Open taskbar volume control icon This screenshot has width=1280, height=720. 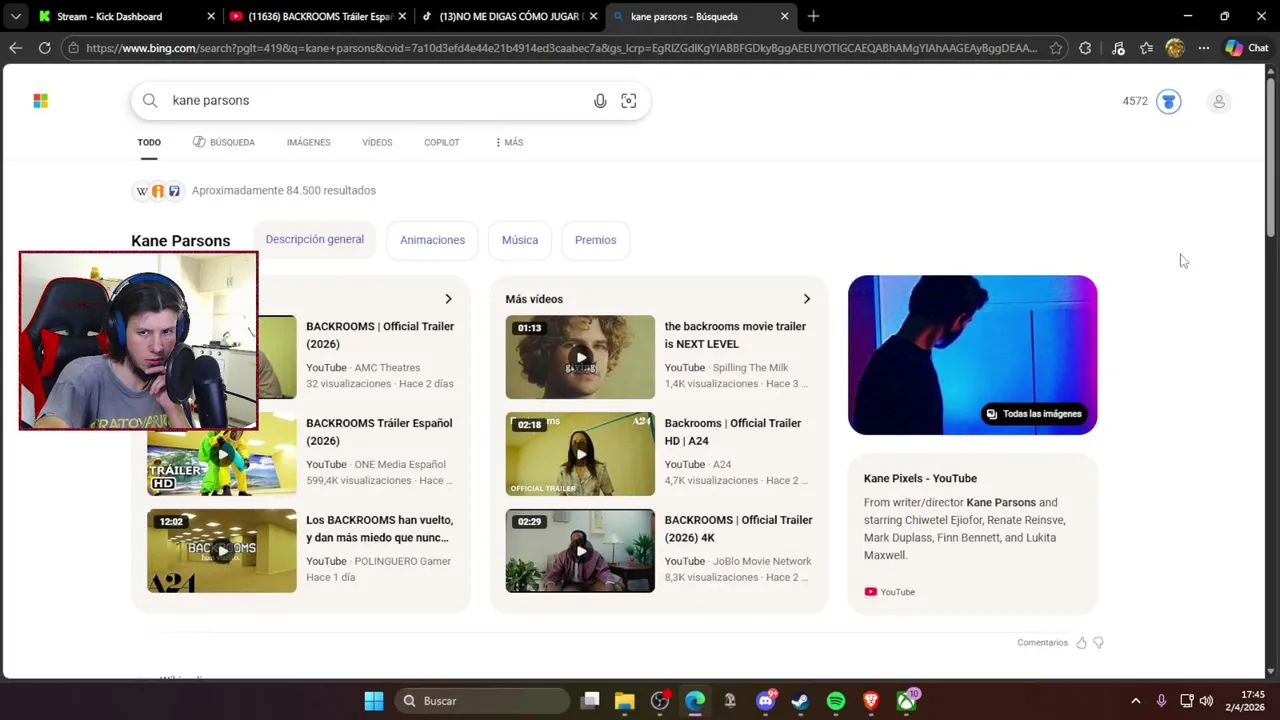(x=1206, y=701)
